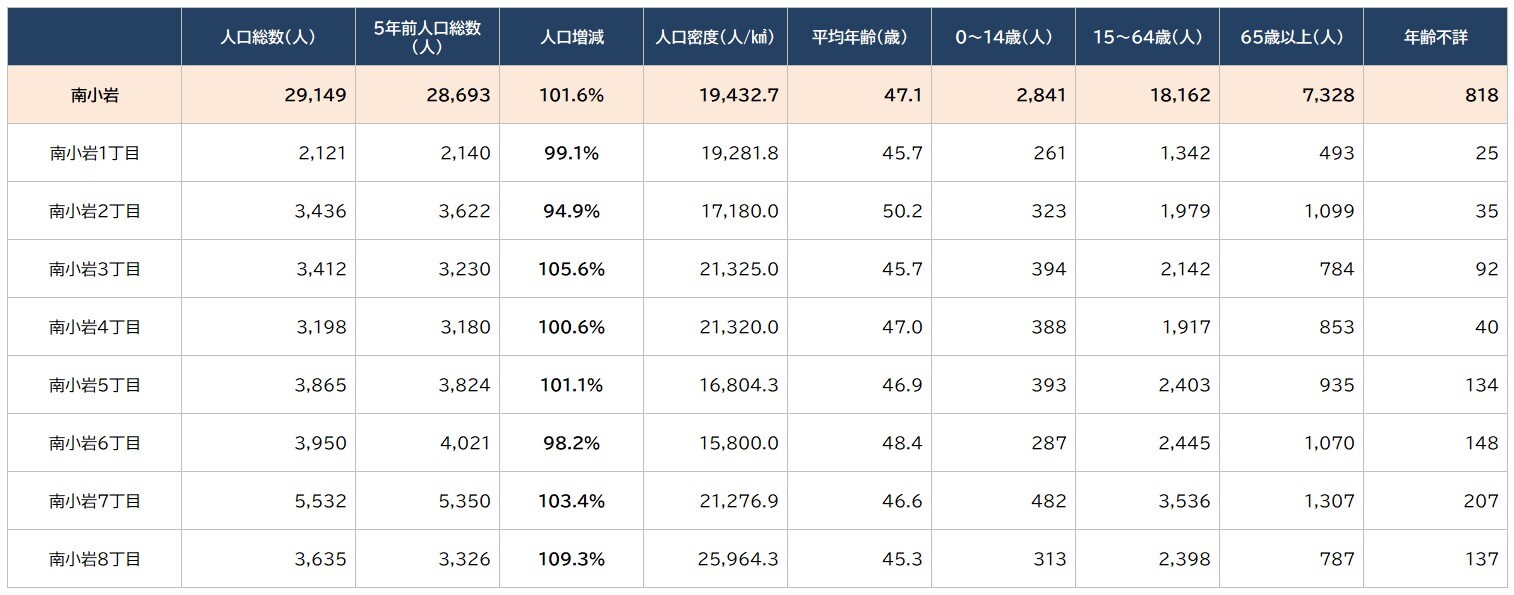Select the 3,536 value in 南小岩7丁目 row

[x=1184, y=501]
